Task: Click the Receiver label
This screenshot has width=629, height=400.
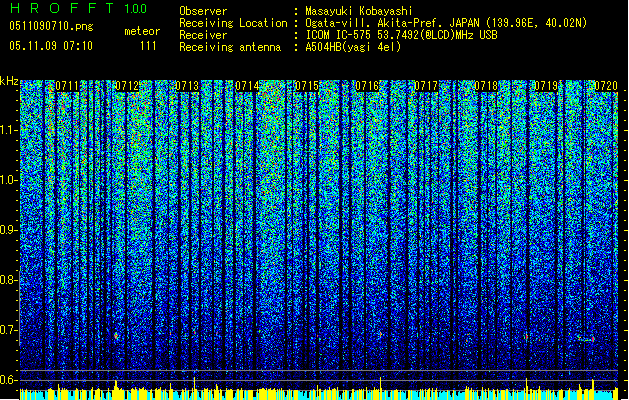Action: (203, 35)
